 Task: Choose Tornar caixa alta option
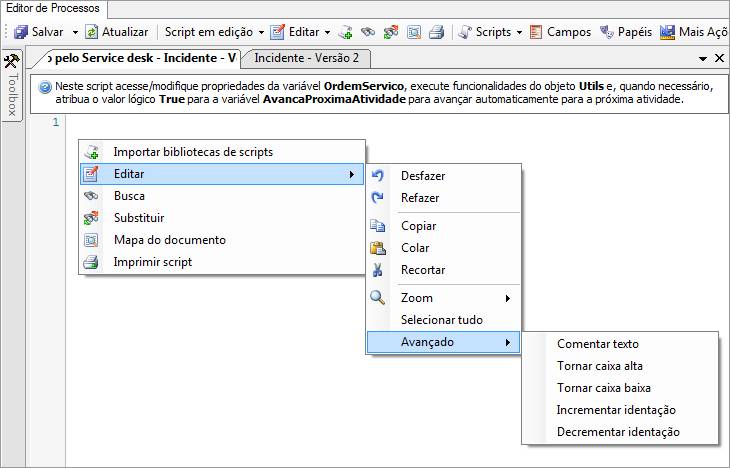tap(620, 366)
